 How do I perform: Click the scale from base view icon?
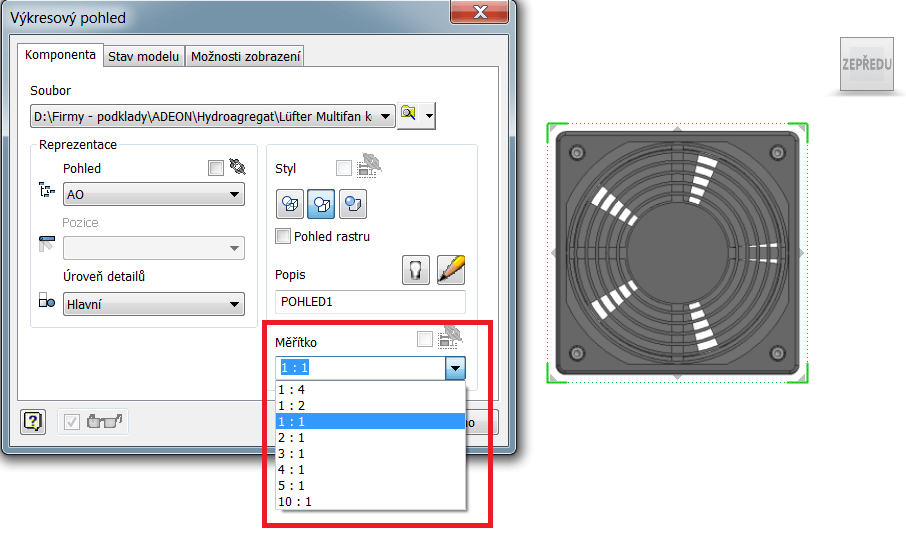point(450,337)
